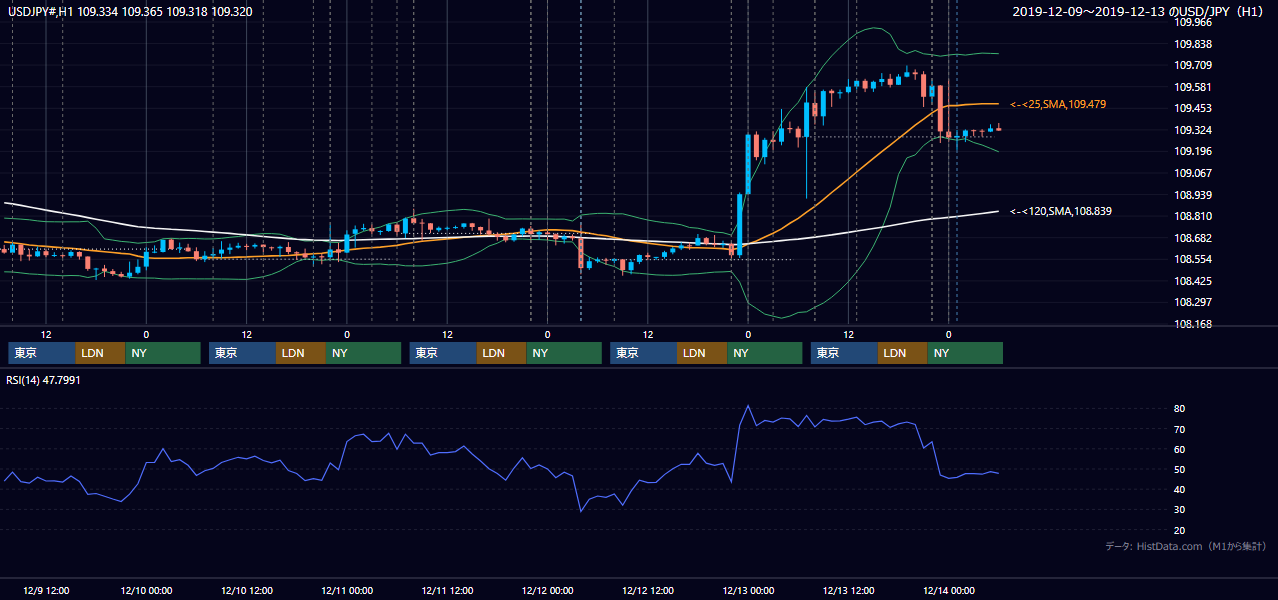Click price axis value 108.810
The image size is (1278, 600).
point(1193,216)
